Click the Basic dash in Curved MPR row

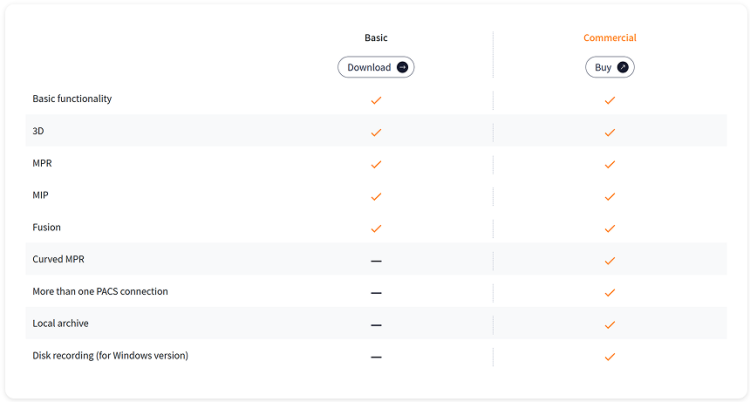[376, 261]
